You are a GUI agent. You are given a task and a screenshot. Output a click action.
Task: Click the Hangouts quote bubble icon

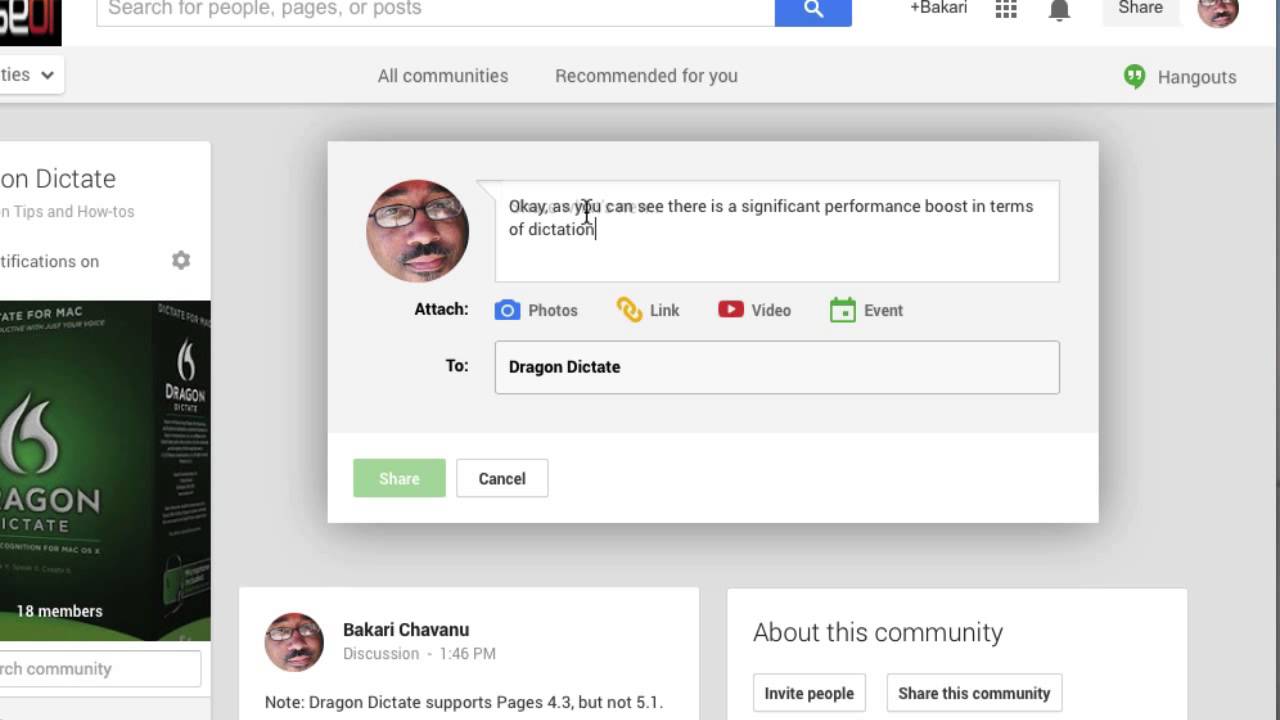click(1134, 77)
